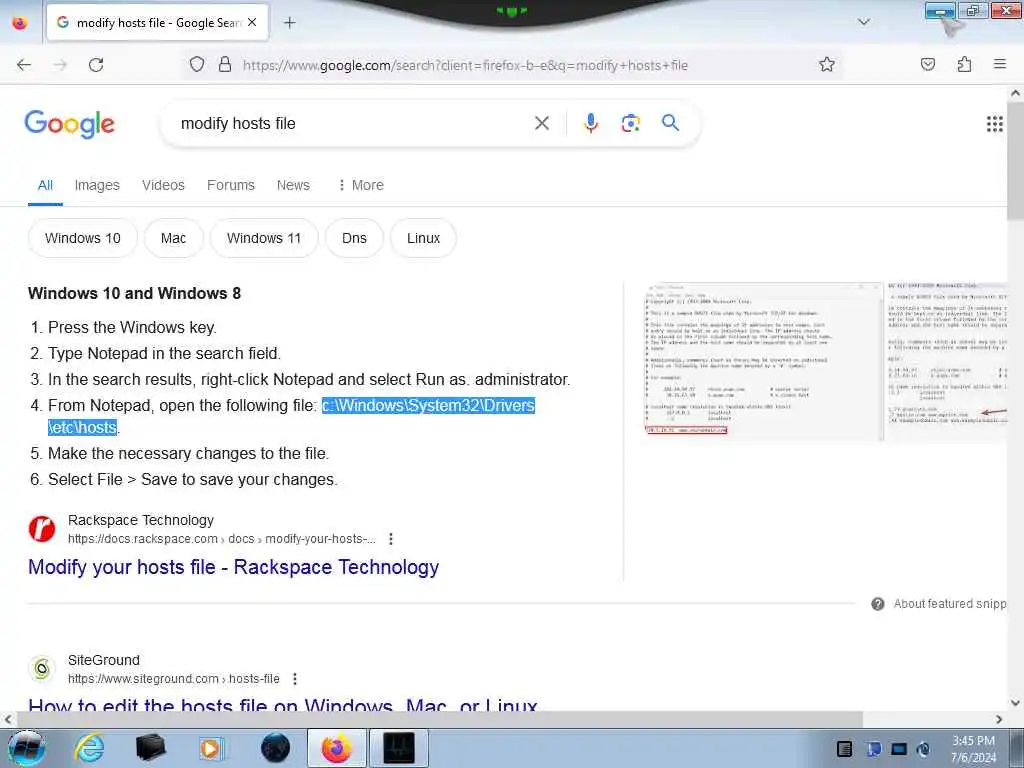The image size is (1024, 768).
Task: Filter by the Dns chip
Action: coord(355,238)
